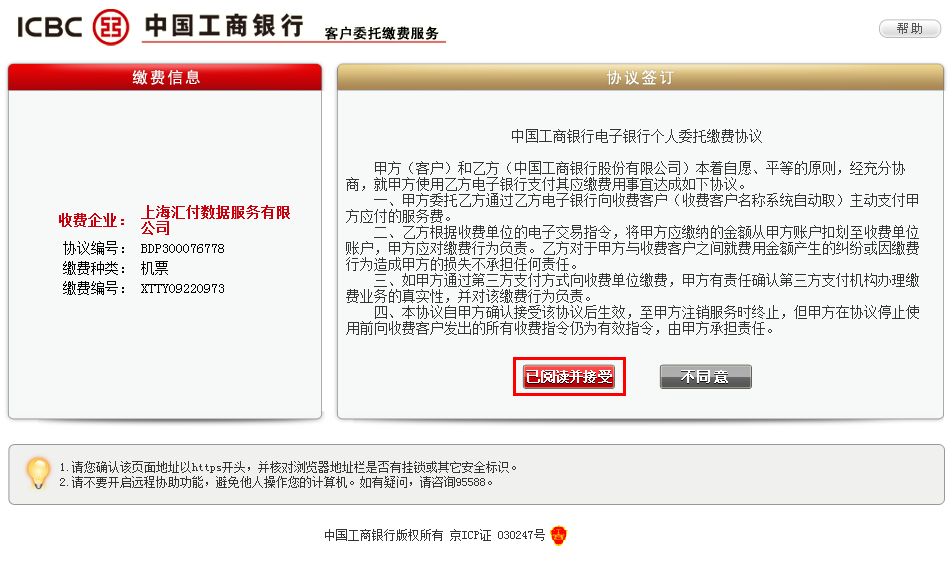Click the 京ICP证 030247号 footer text
This screenshot has width=952, height=565.
(x=497, y=535)
